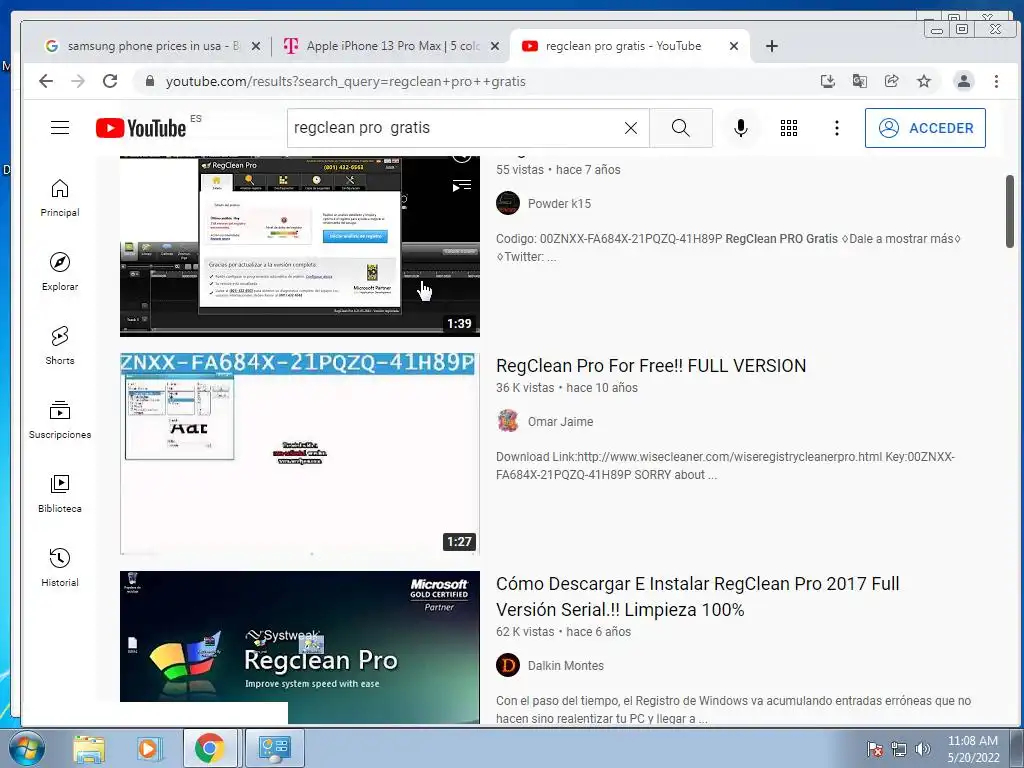The height and width of the screenshot is (768, 1024).
Task: Bookmark this page with the star icon
Action: click(x=923, y=81)
